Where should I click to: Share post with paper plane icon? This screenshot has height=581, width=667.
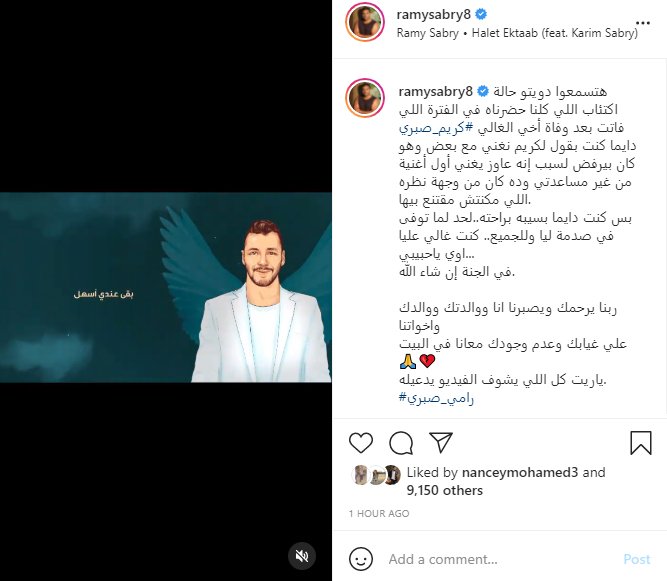(440, 443)
